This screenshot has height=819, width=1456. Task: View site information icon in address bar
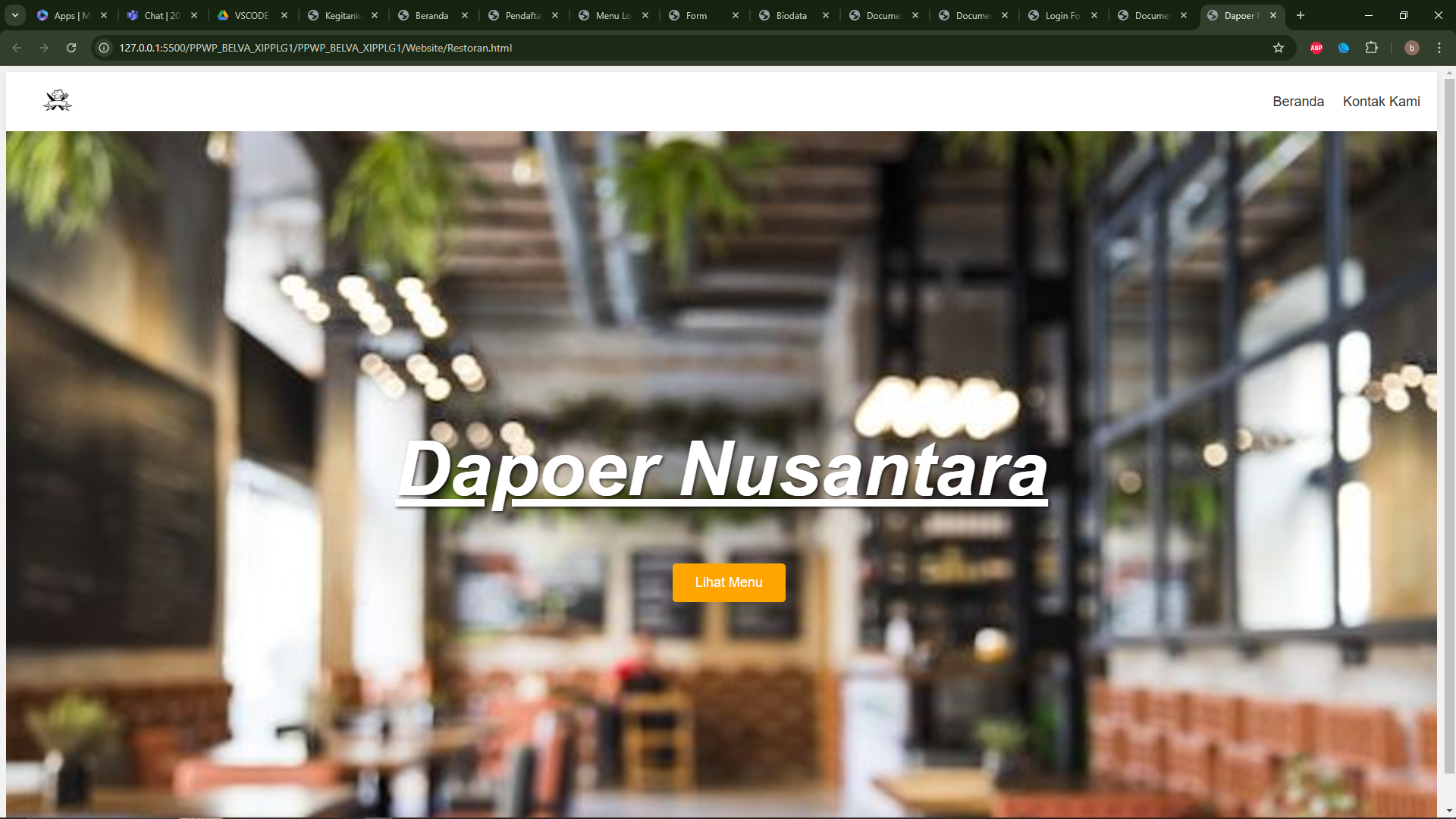coord(105,48)
